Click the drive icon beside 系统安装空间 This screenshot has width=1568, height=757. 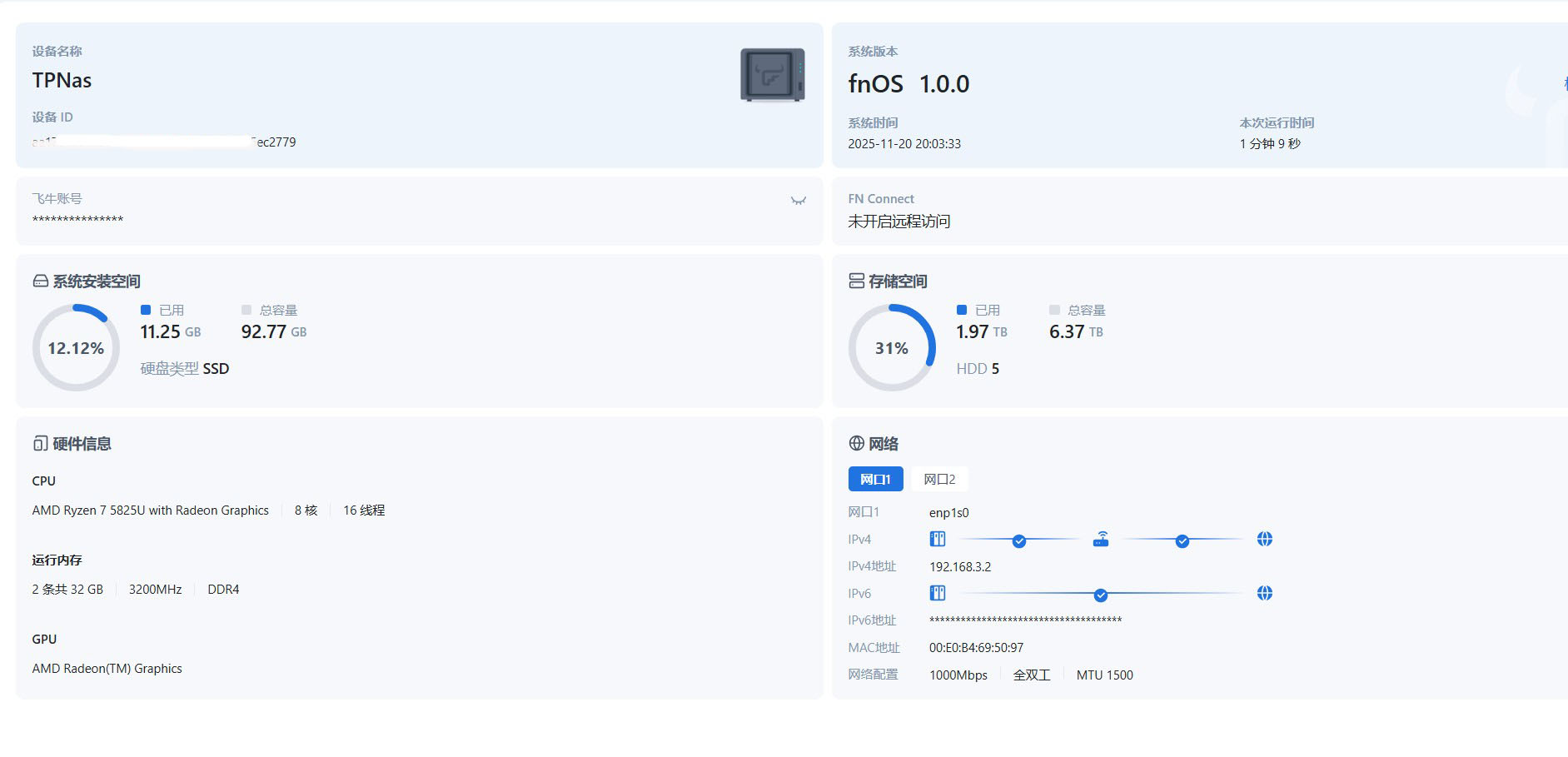pos(40,281)
